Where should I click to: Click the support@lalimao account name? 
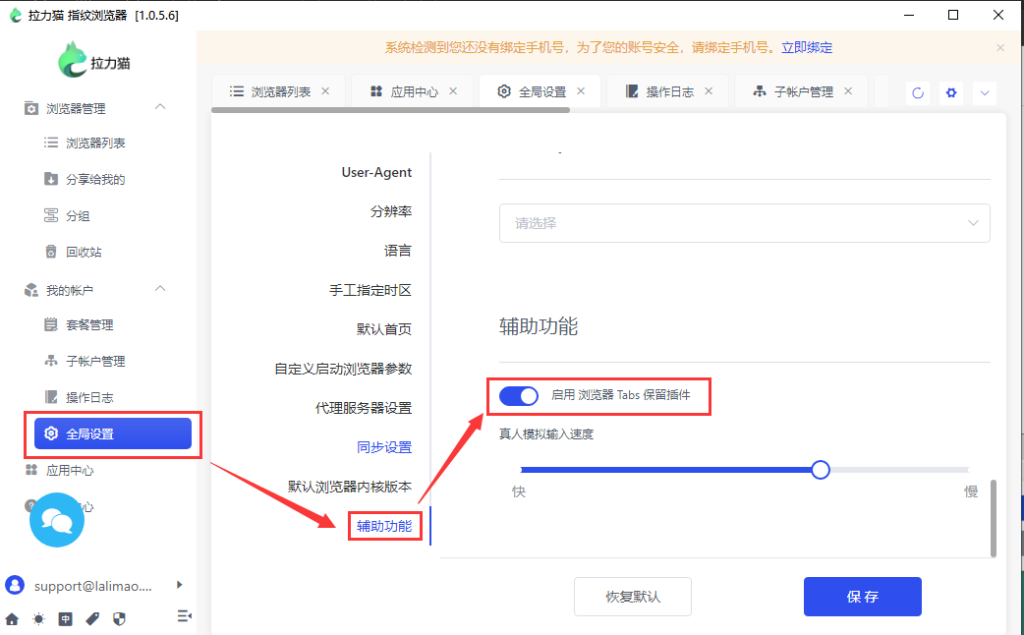tap(93, 586)
